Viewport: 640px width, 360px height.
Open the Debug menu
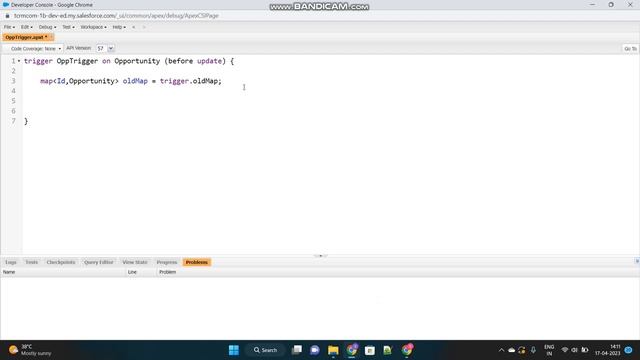[x=47, y=27]
